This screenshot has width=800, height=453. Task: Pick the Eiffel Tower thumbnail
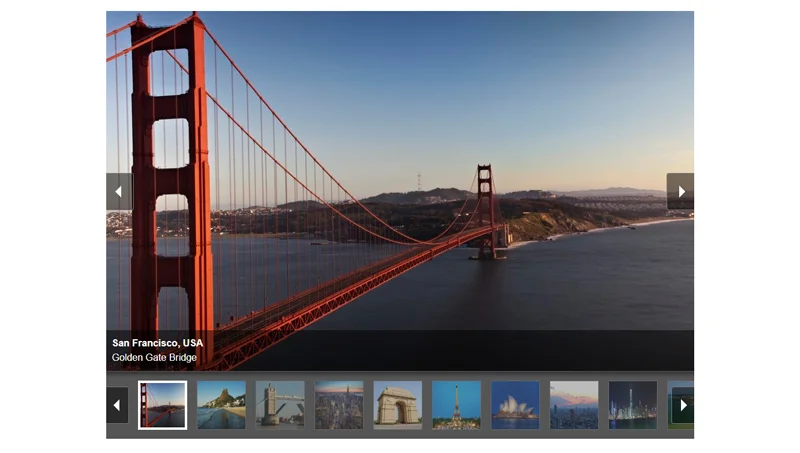pyautogui.click(x=456, y=405)
